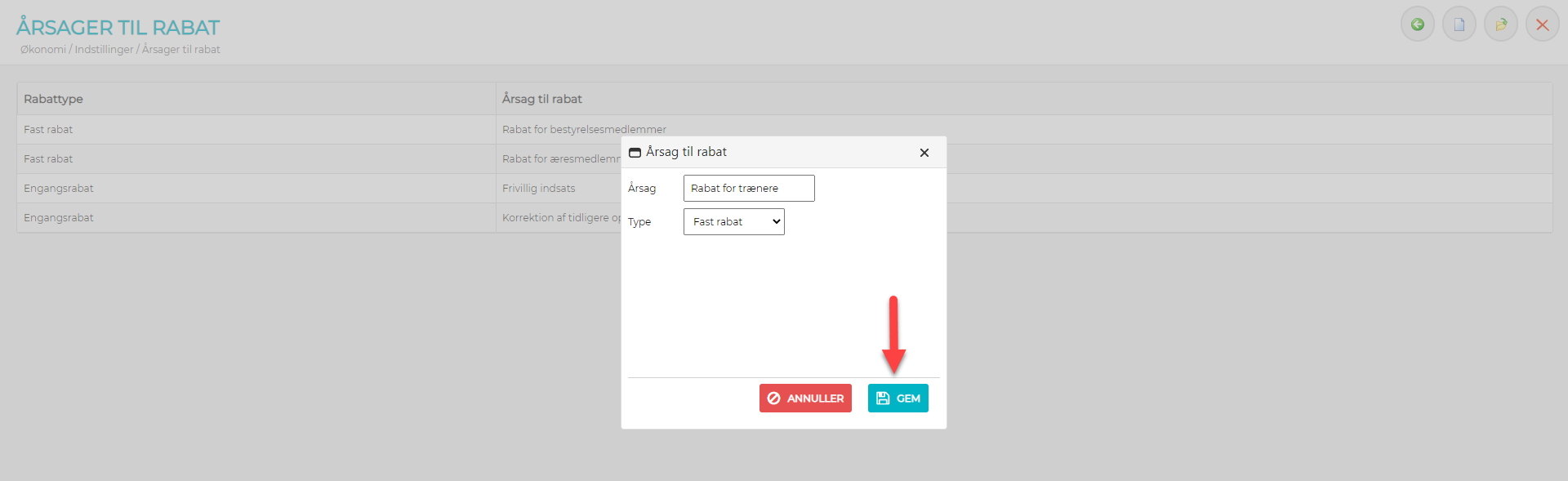Screen dimensions: 1568x481
Task: Open the Type dropdown showing Fast rabat
Action: (x=733, y=222)
